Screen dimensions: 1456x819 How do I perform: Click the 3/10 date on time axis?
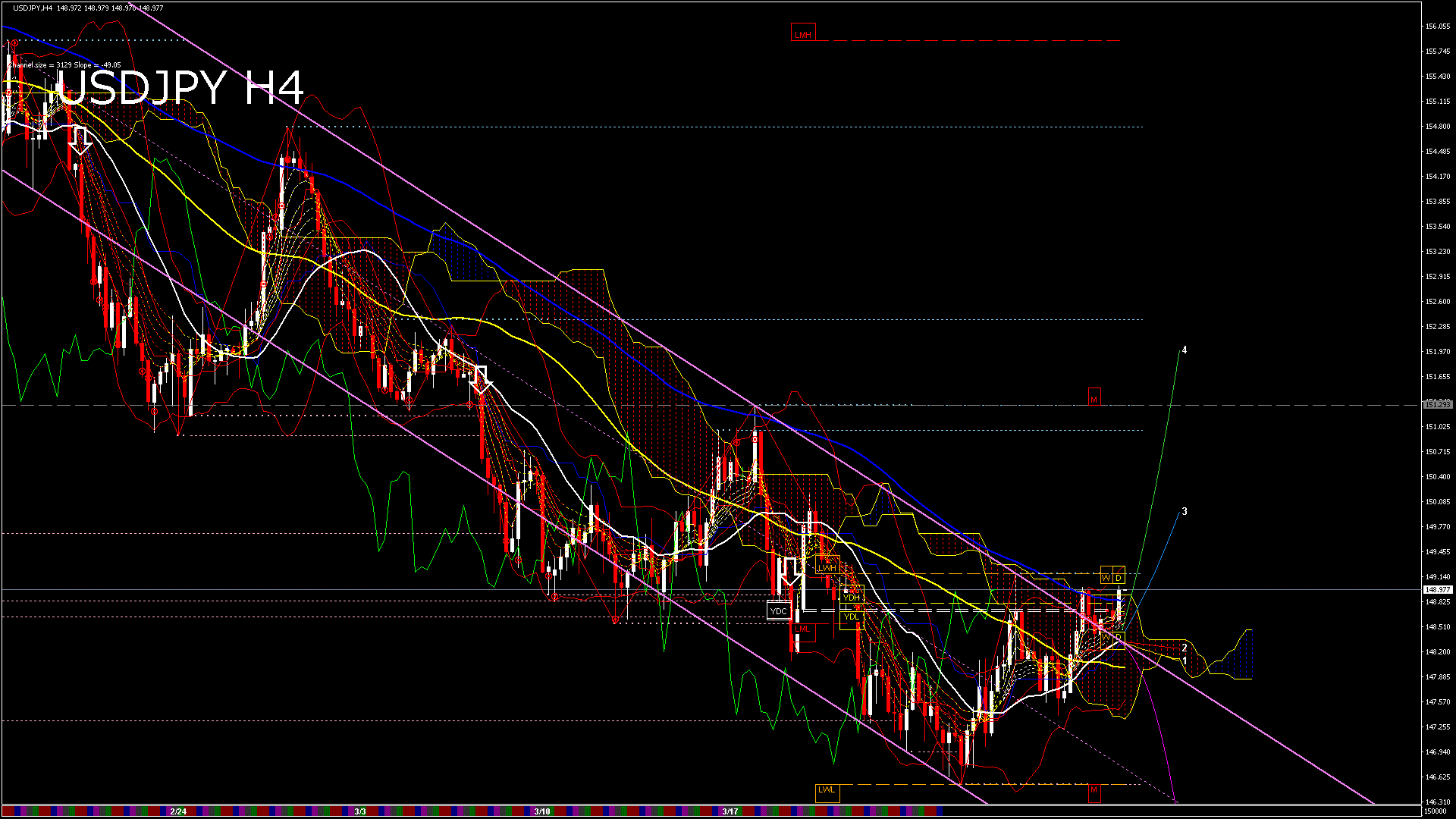541,811
